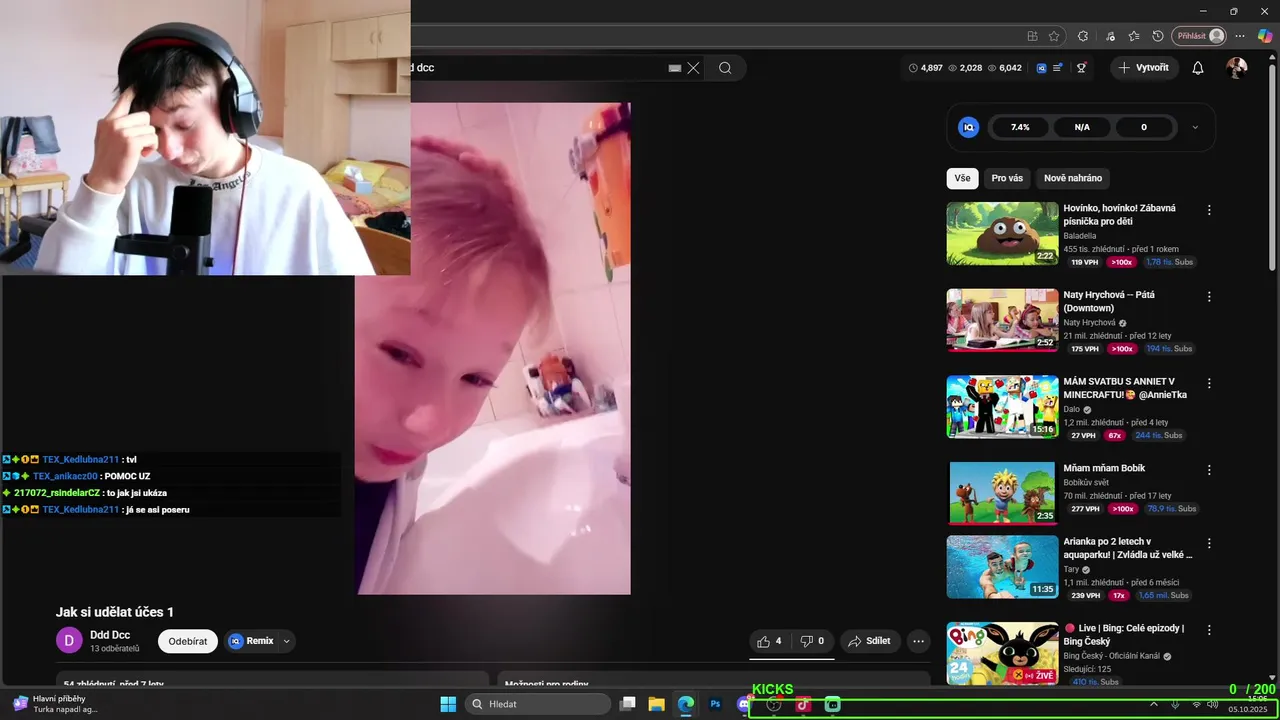Click video title Jak si udělat účes 1
1280x720 pixels.
coord(115,612)
